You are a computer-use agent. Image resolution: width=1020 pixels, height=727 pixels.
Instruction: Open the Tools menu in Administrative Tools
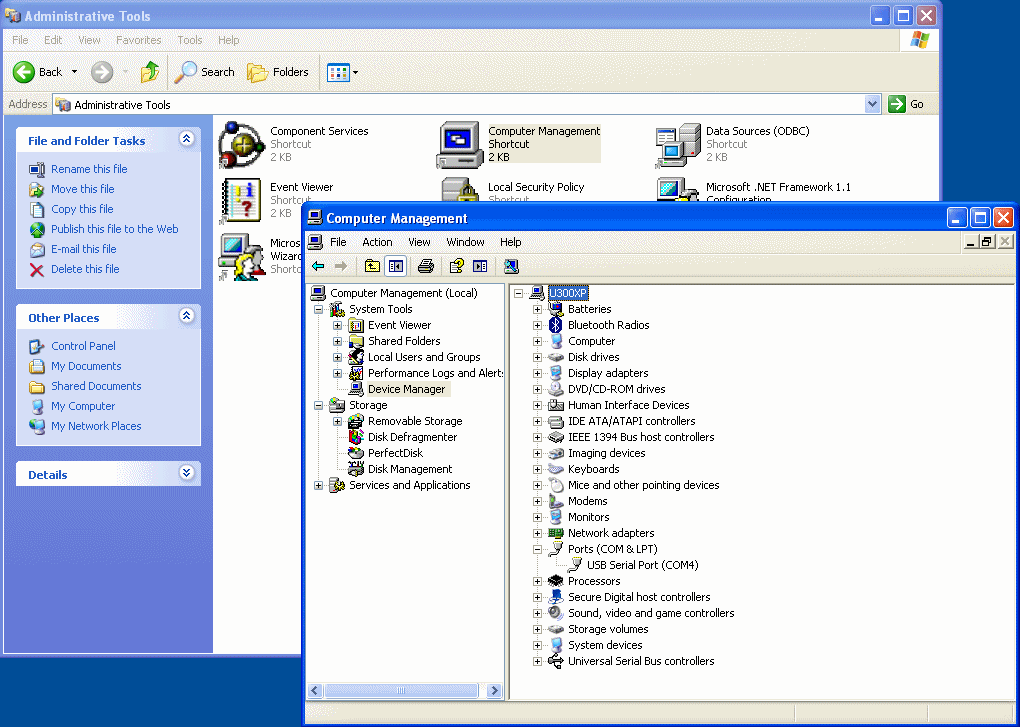(x=190, y=40)
